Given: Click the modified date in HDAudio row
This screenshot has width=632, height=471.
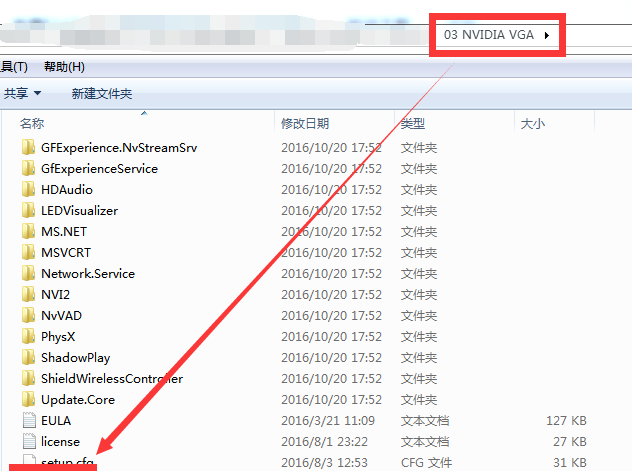Looking at the screenshot, I should pyautogui.click(x=331, y=189).
